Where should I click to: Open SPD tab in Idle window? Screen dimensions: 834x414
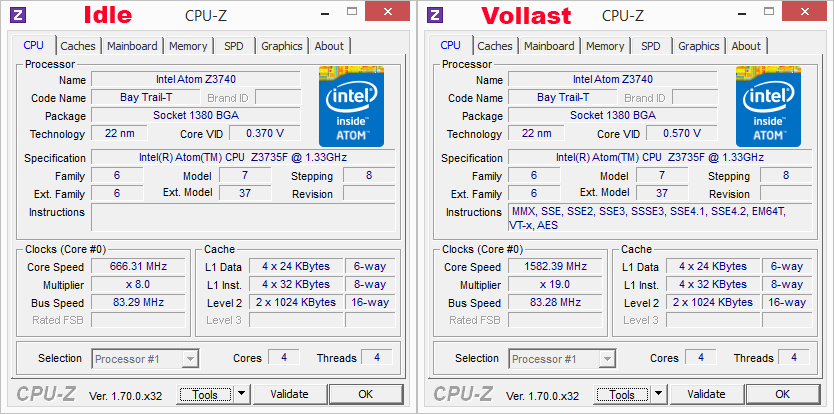[233, 46]
